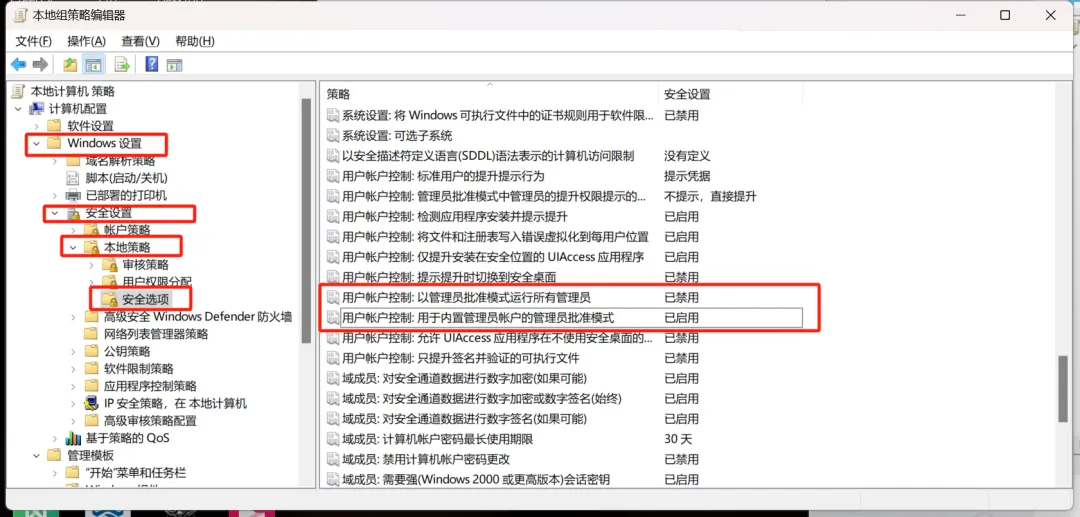Collapse the 管理模板 tree node
1080x517 pixels.
pos(37,455)
